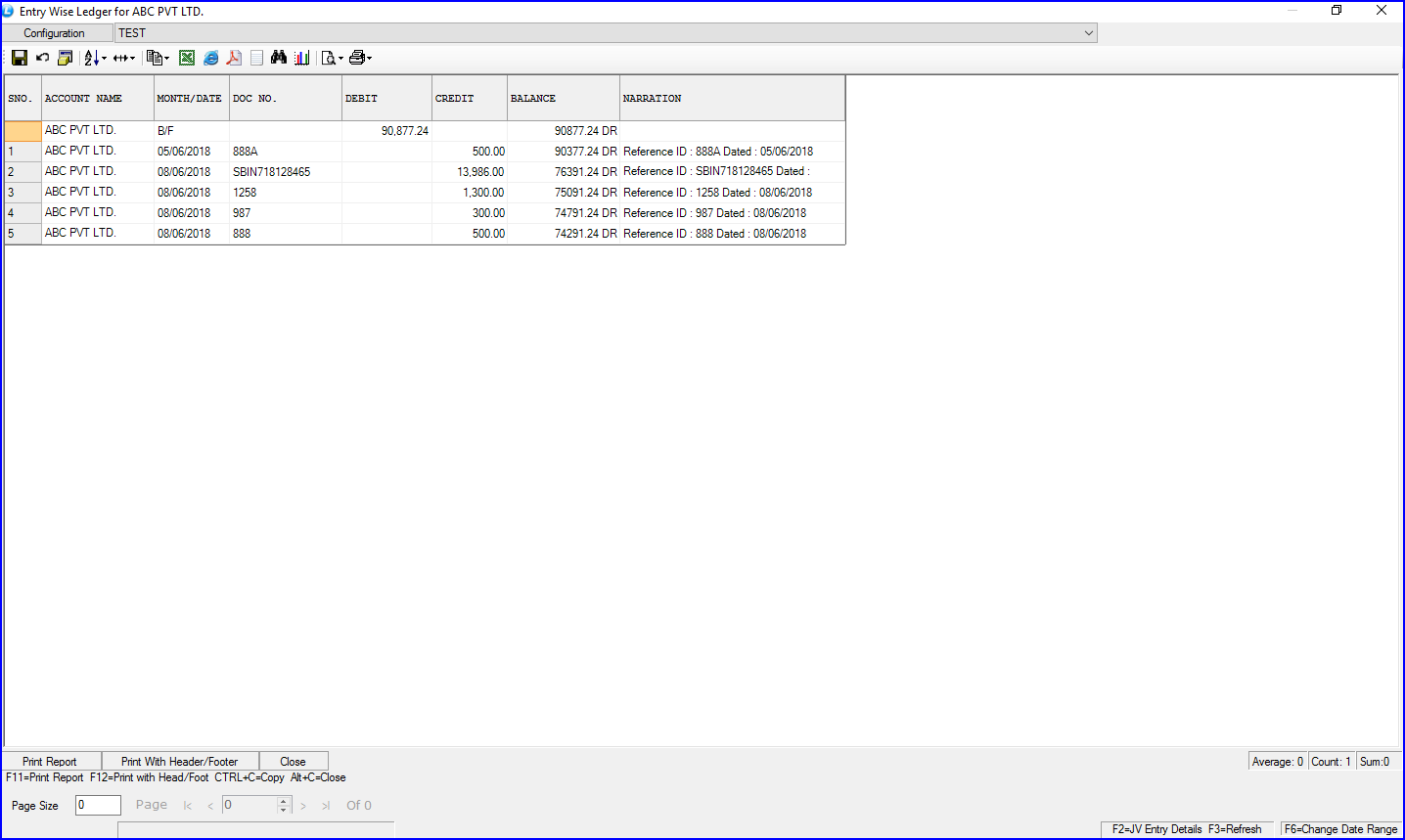This screenshot has width=1405, height=840.
Task: Click the B/F date cell
Action: tap(192, 131)
